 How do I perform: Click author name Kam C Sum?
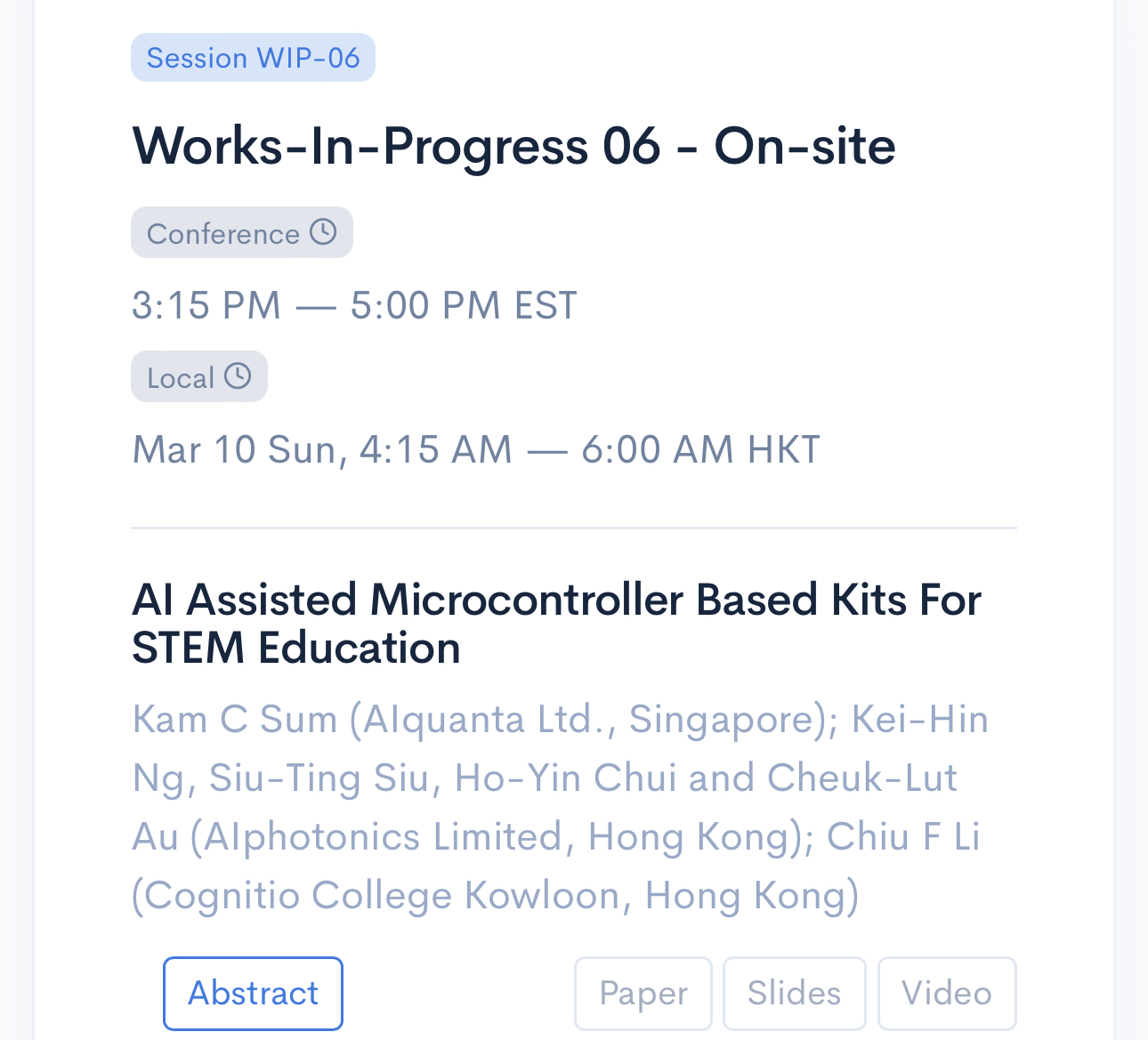235,719
